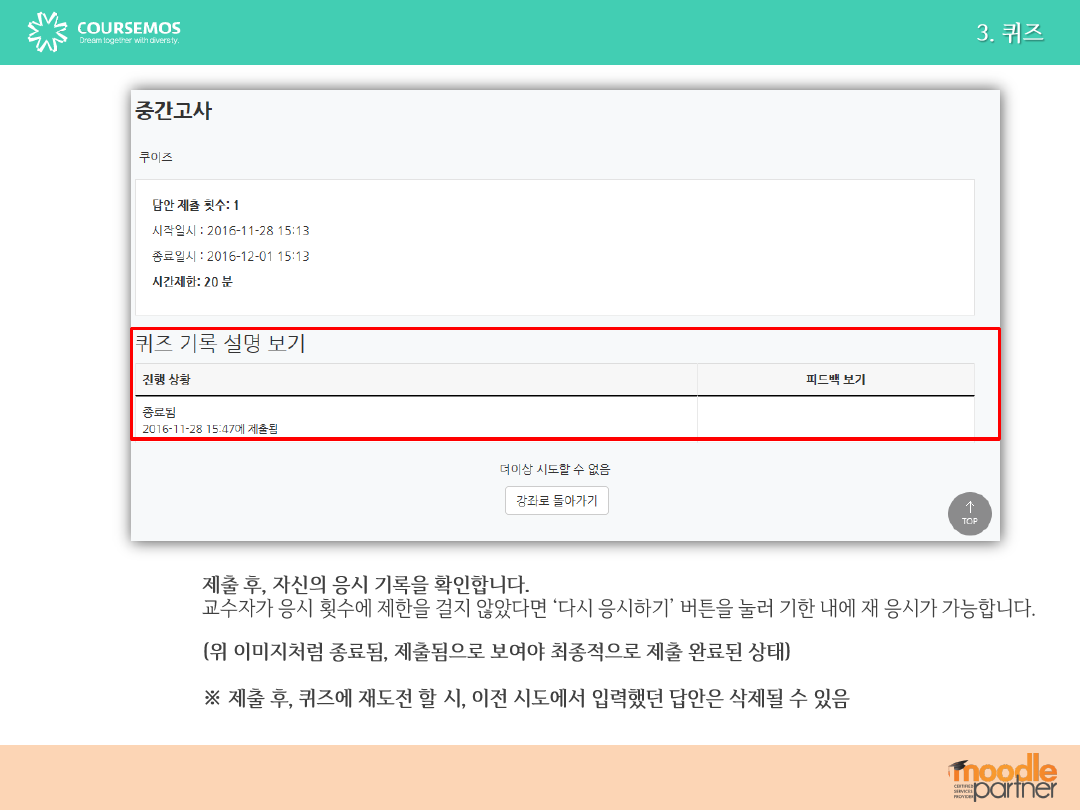Click the graduation cap on Moodle logo
Image resolution: width=1080 pixels, height=810 pixels.
click(959, 766)
